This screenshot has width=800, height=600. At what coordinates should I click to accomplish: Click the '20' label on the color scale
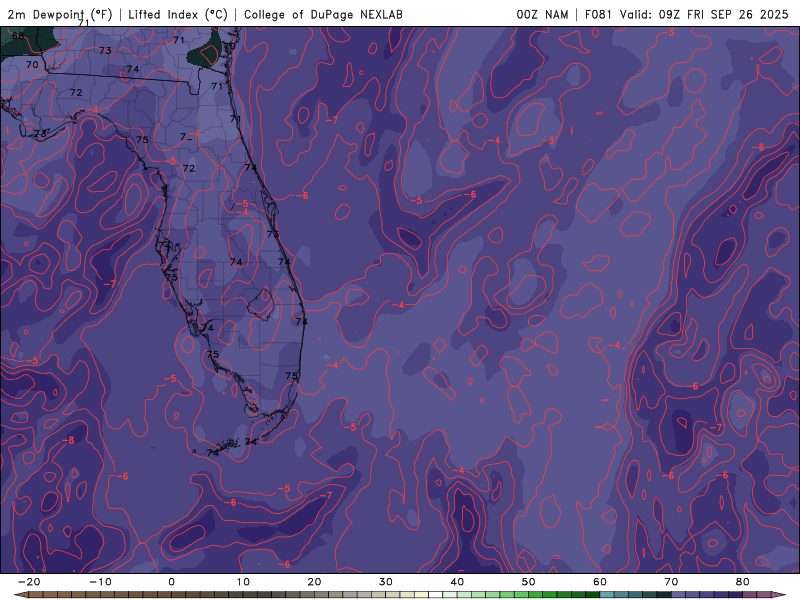(x=314, y=582)
